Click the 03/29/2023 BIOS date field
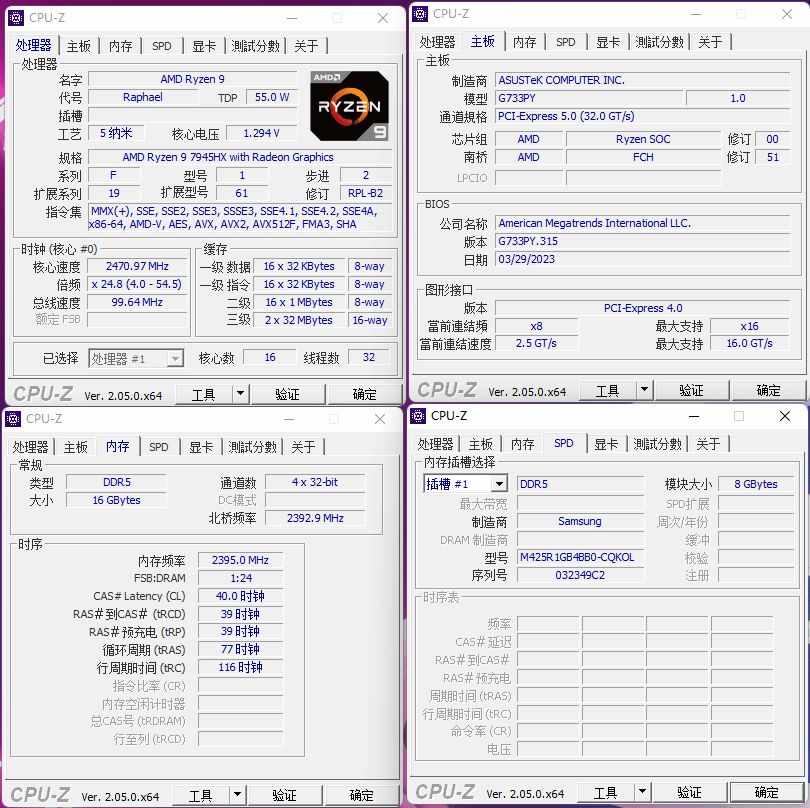The image size is (810, 808). pos(643,259)
